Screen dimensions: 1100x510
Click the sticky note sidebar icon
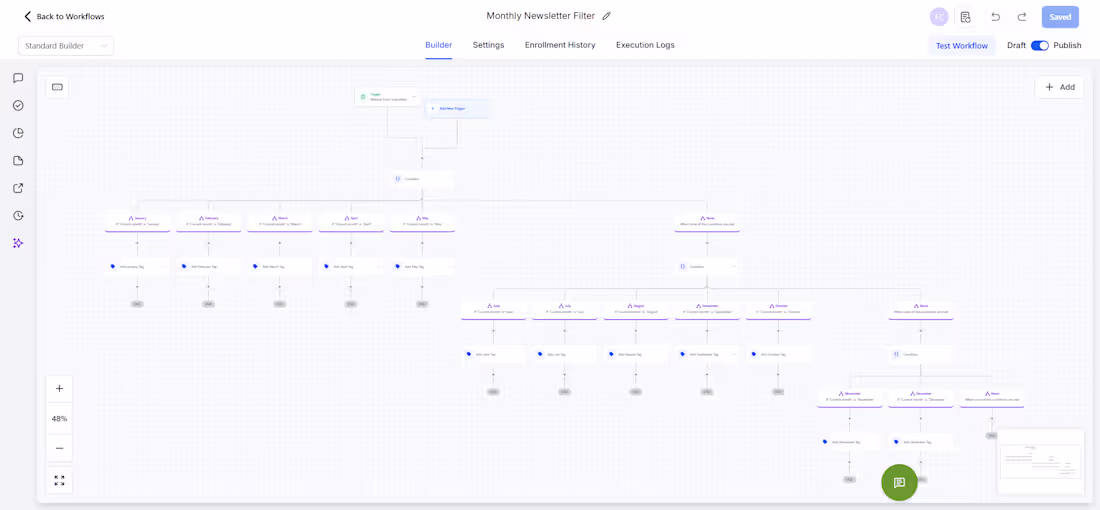(18, 161)
